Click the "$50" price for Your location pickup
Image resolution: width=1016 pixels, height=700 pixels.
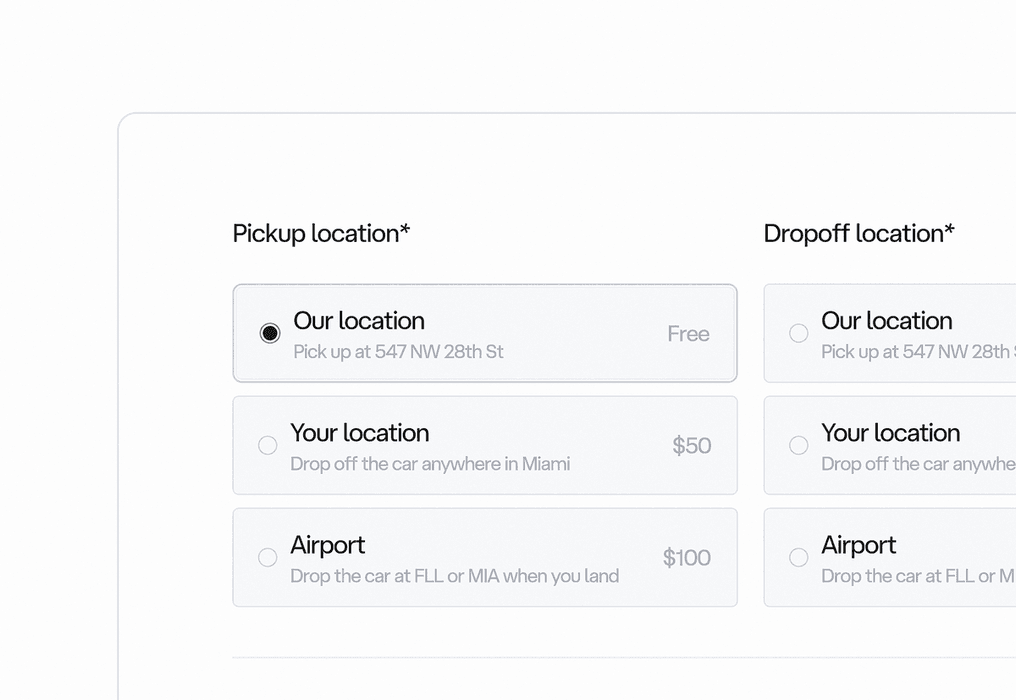(691, 446)
